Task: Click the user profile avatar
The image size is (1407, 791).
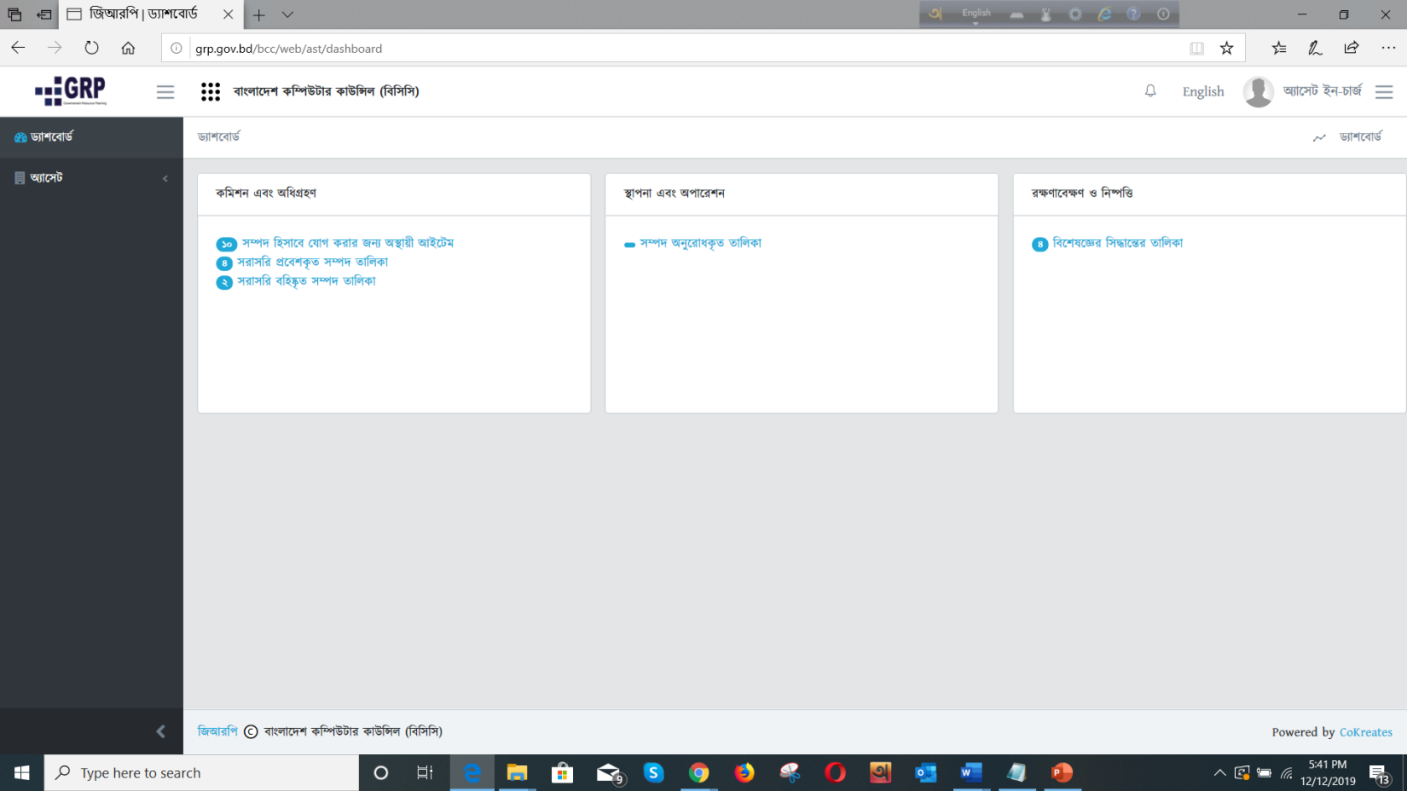Action: [1258, 92]
